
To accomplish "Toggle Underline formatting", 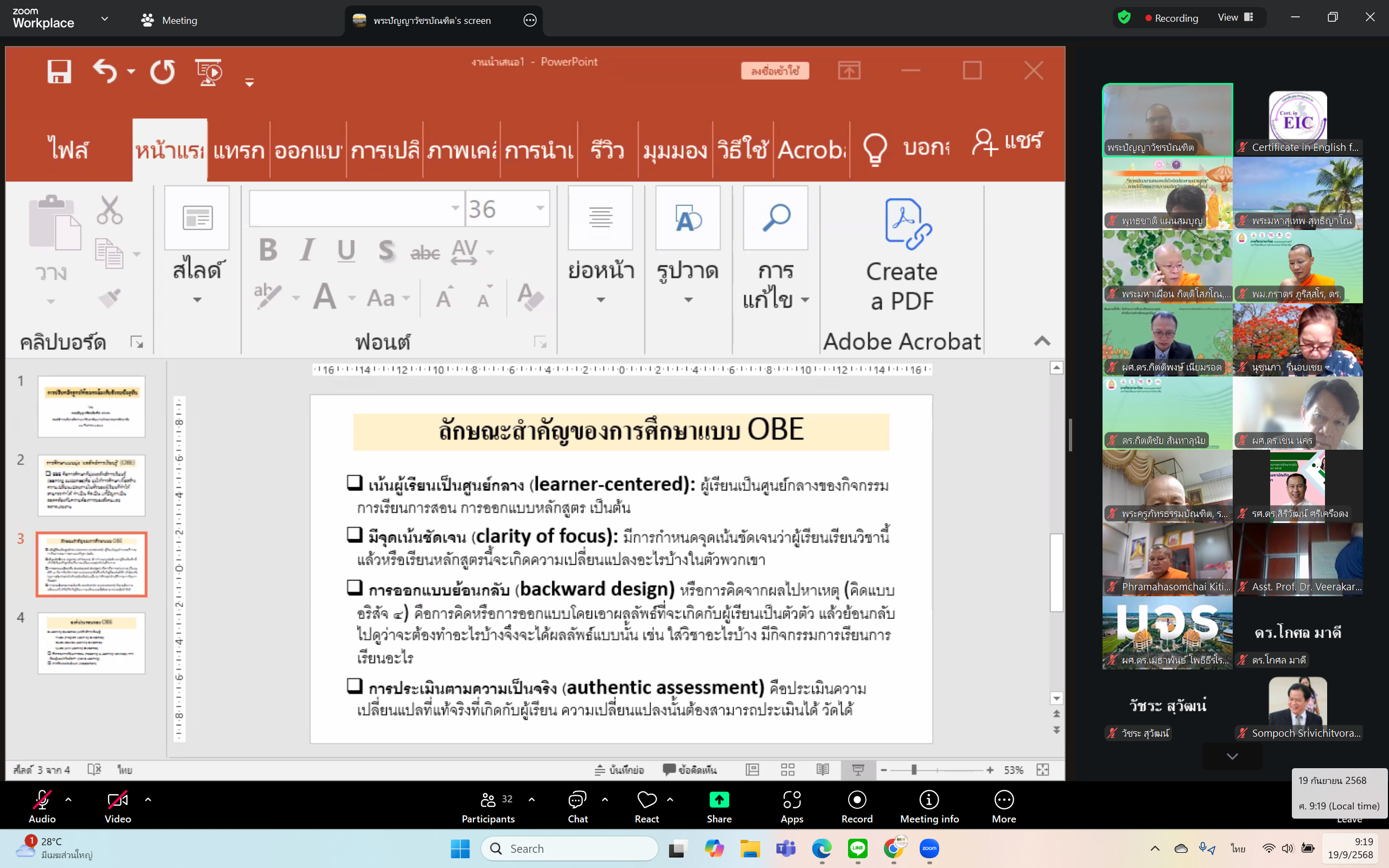I will 346,250.
